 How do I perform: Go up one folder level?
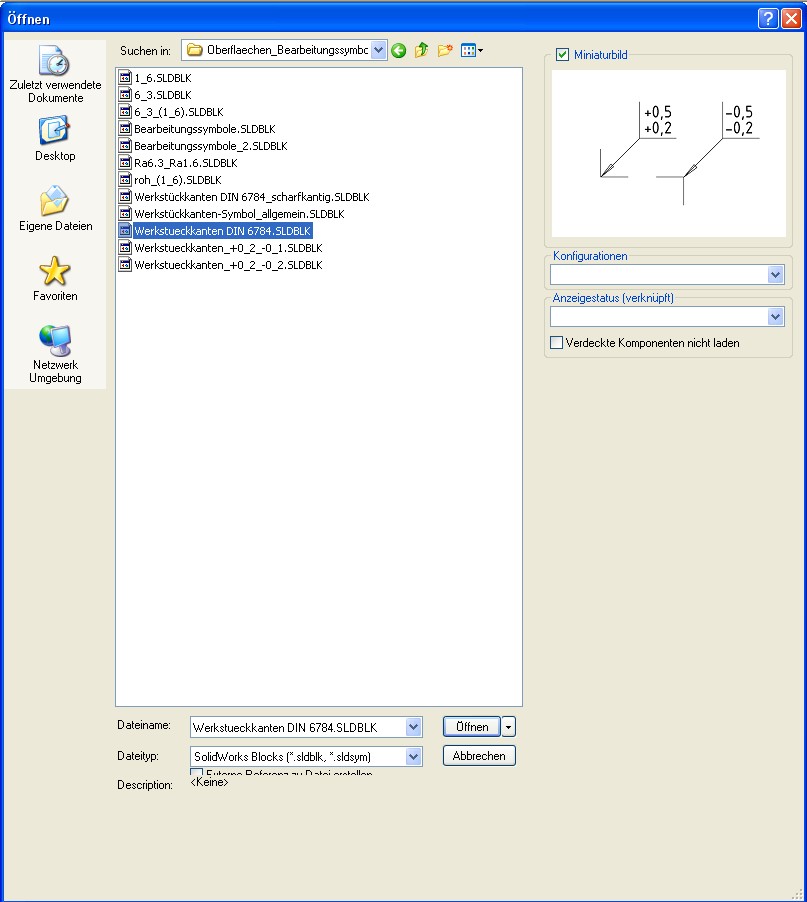tap(422, 50)
